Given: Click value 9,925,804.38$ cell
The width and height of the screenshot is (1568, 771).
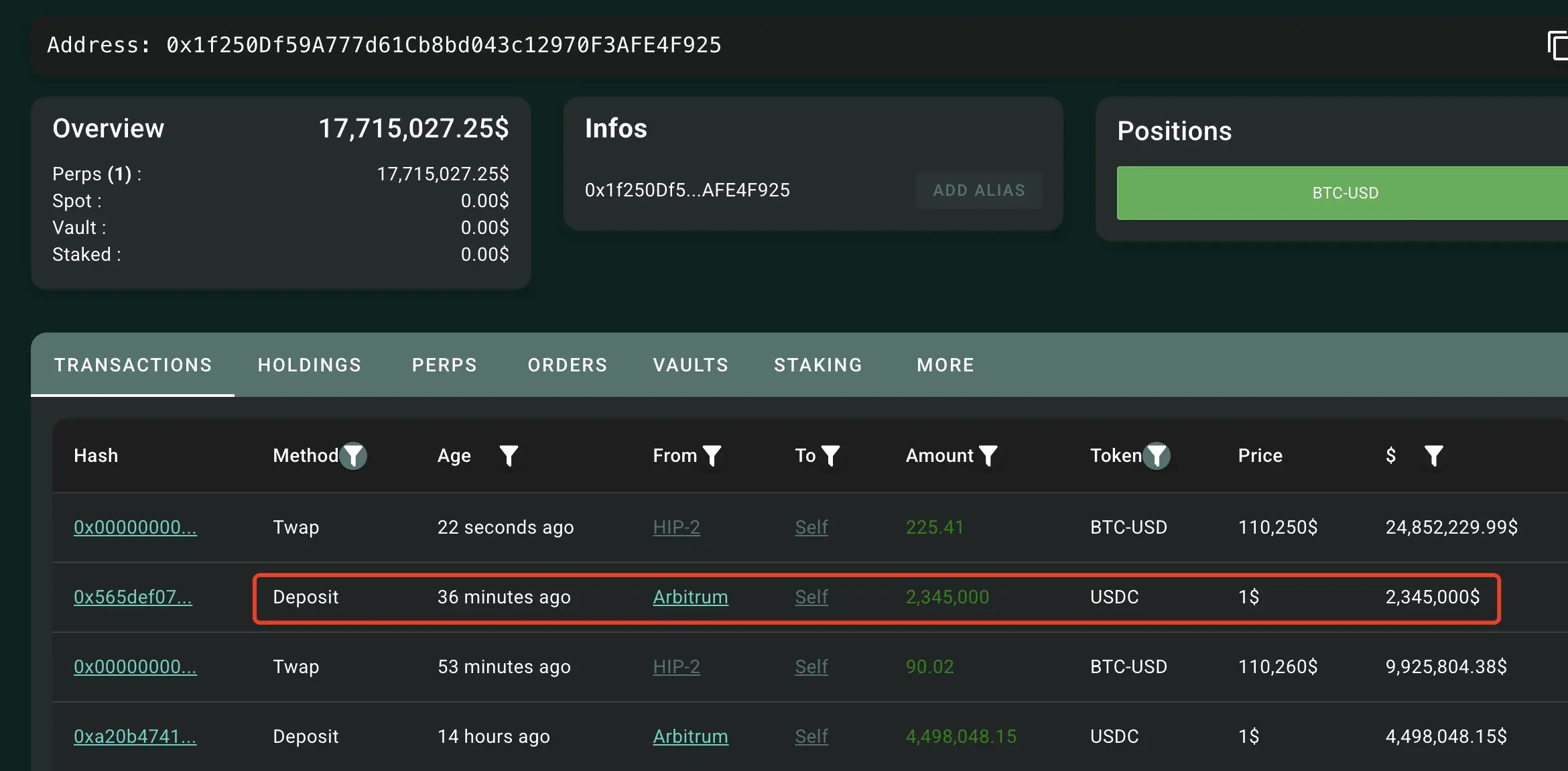Looking at the screenshot, I should pyautogui.click(x=1446, y=666).
